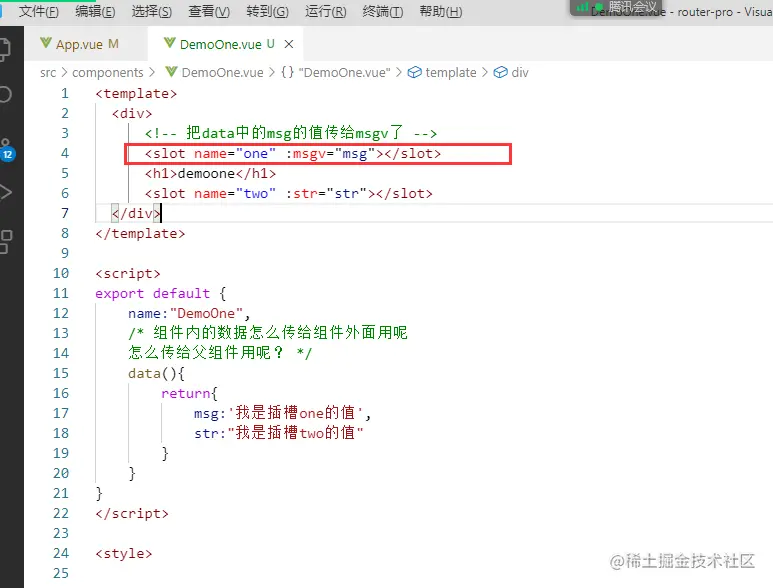Screen dimensions: 773x588
Task: Open the 运行(R) menu
Action: (325, 11)
